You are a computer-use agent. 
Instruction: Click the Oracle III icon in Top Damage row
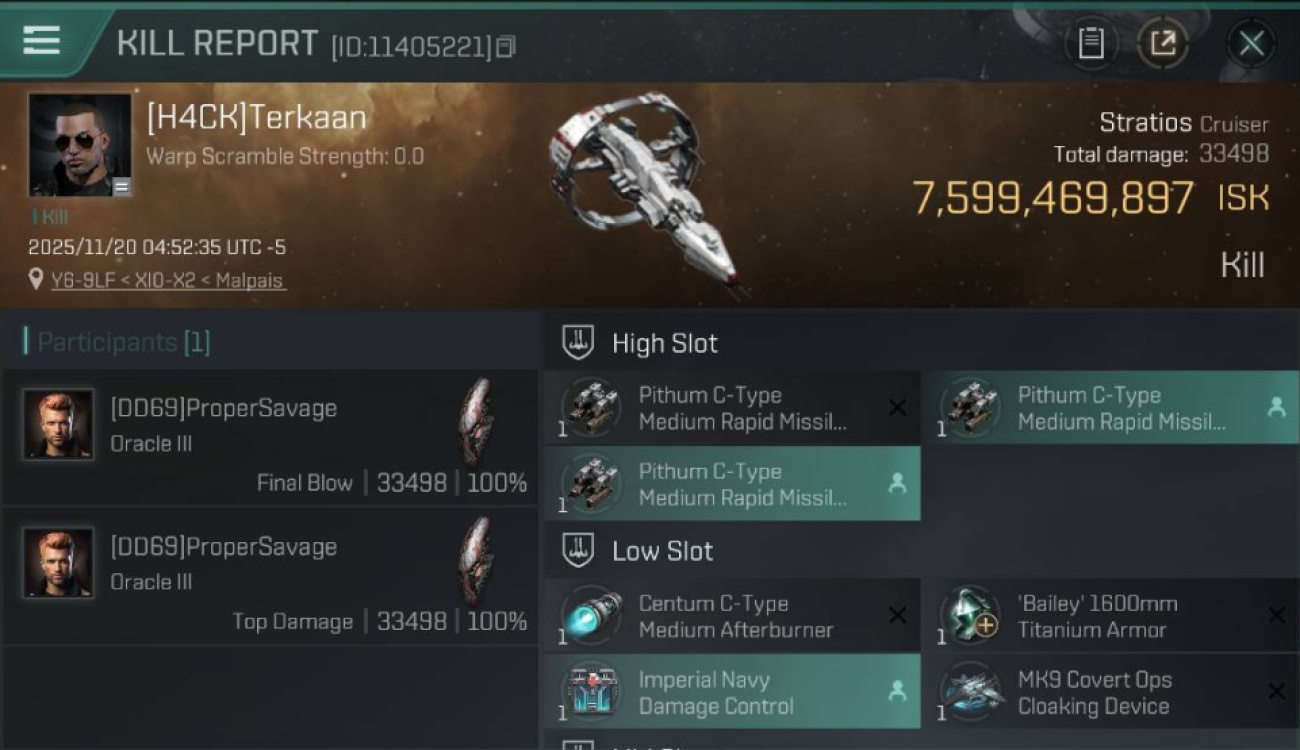[x=477, y=561]
